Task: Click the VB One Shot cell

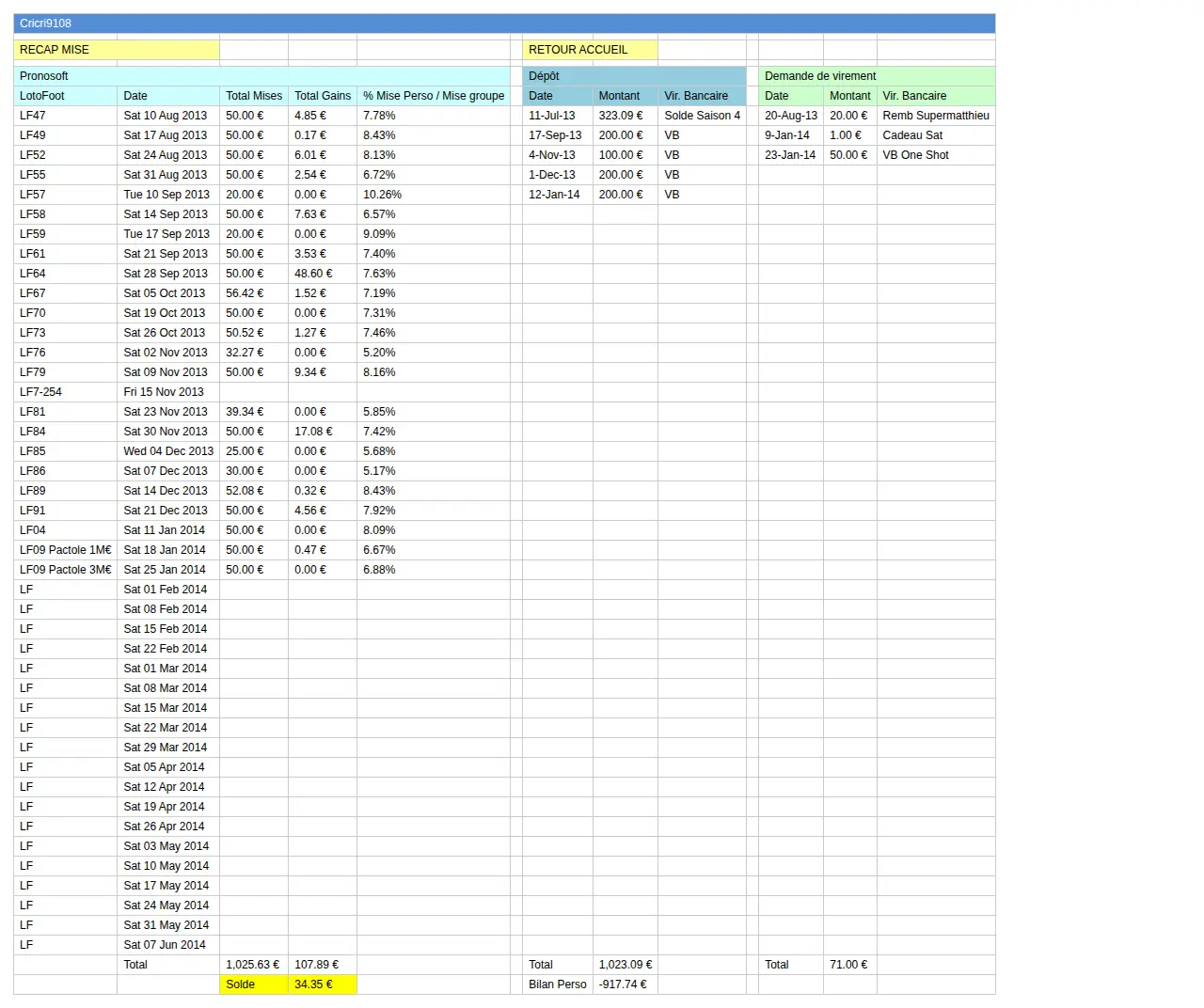Action: pyautogui.click(x=936, y=155)
